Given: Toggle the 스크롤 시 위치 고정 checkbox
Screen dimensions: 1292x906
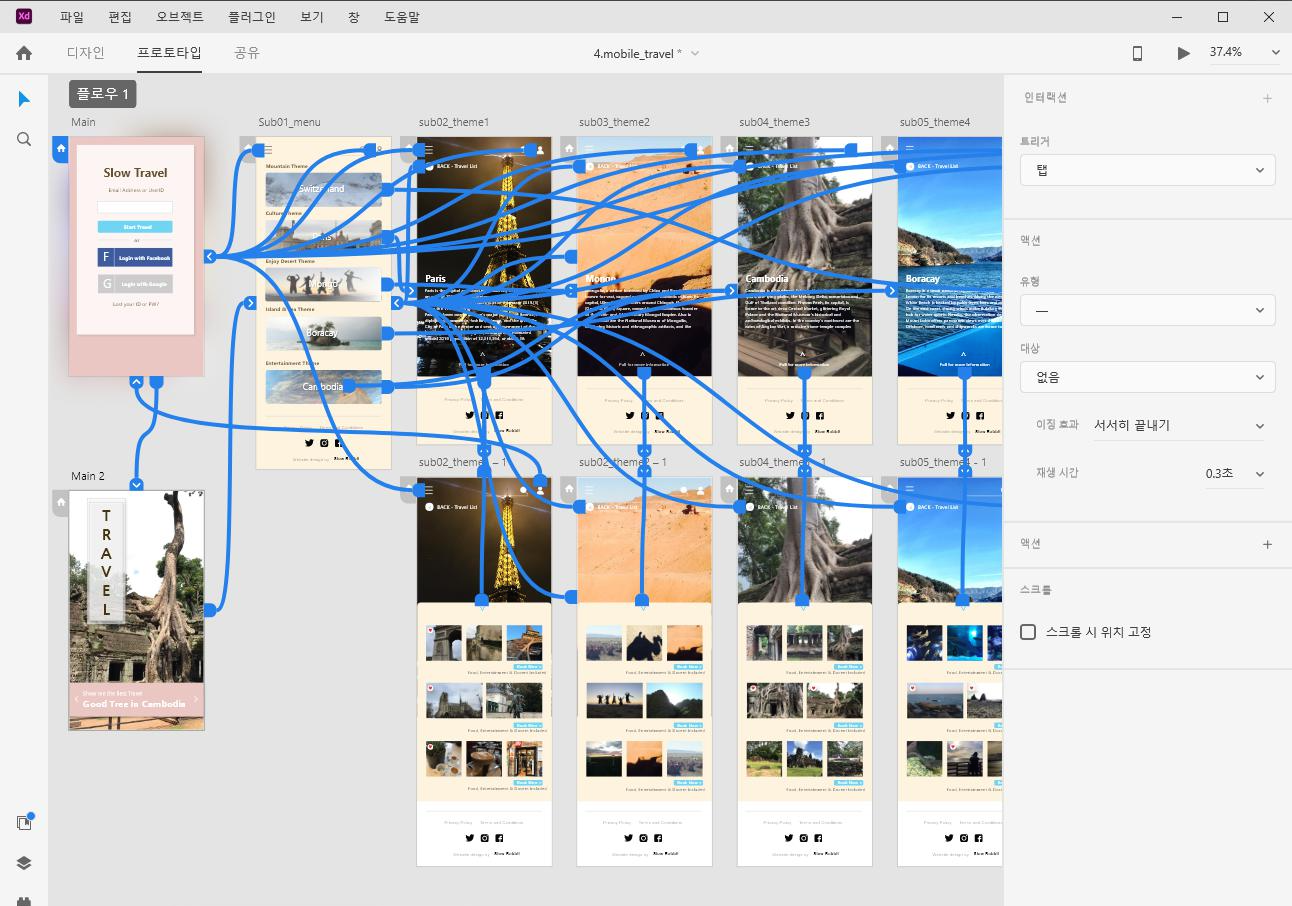Looking at the screenshot, I should pos(1028,632).
